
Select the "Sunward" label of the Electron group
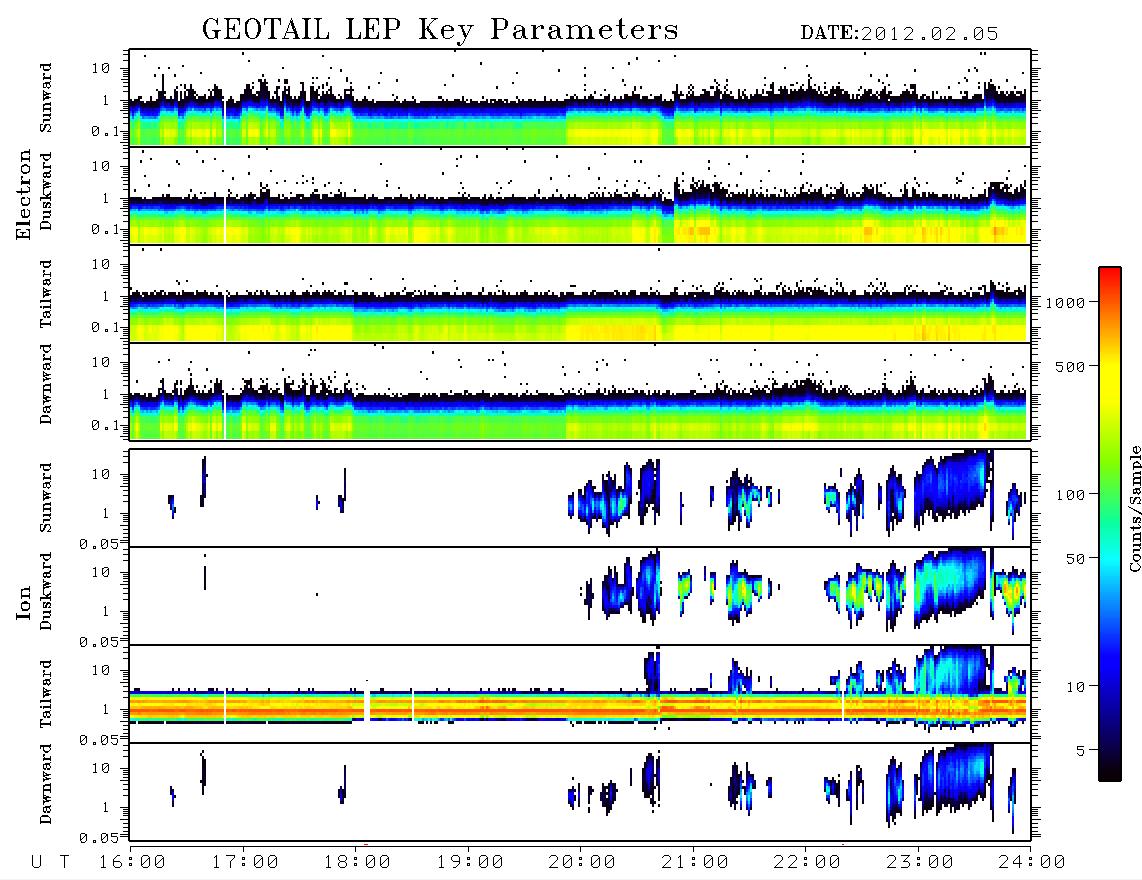pyautogui.click(x=46, y=98)
